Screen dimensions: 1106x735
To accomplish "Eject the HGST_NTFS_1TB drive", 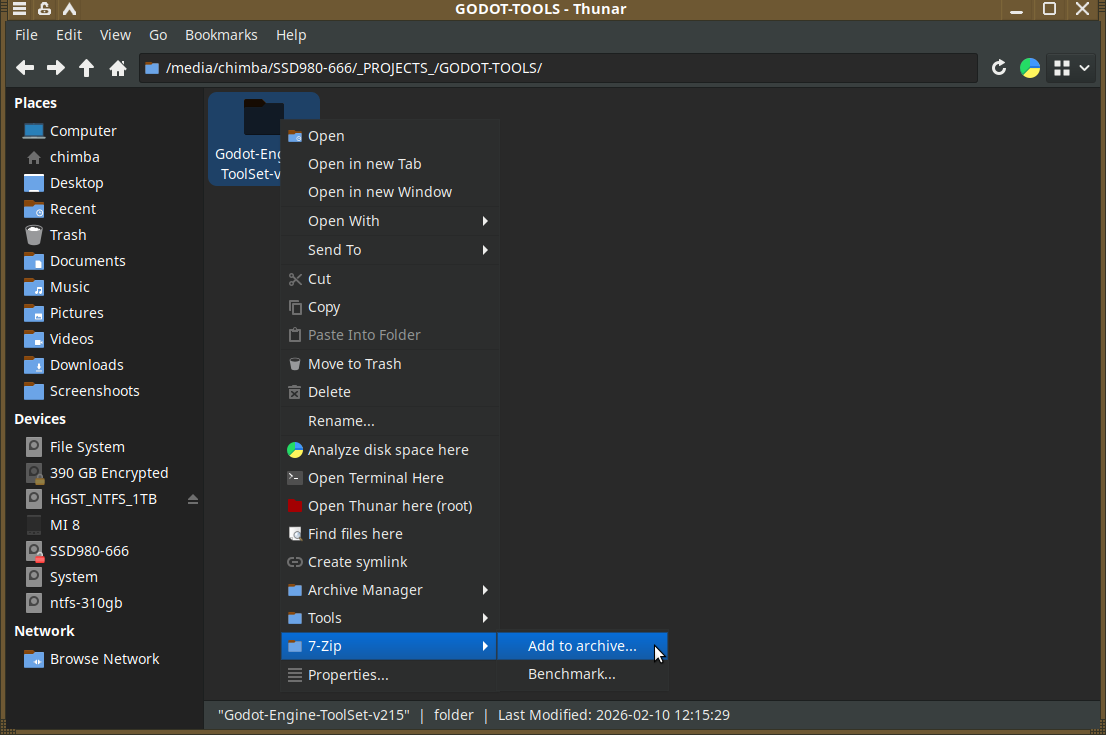I will (193, 499).
